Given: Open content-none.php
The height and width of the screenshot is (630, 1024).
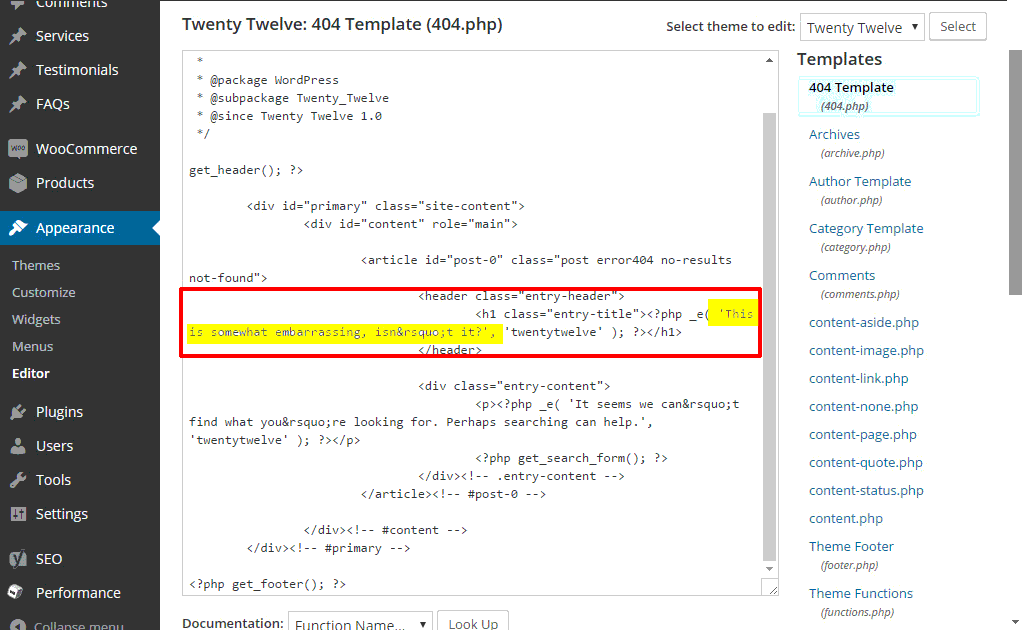Looking at the screenshot, I should click(x=863, y=407).
